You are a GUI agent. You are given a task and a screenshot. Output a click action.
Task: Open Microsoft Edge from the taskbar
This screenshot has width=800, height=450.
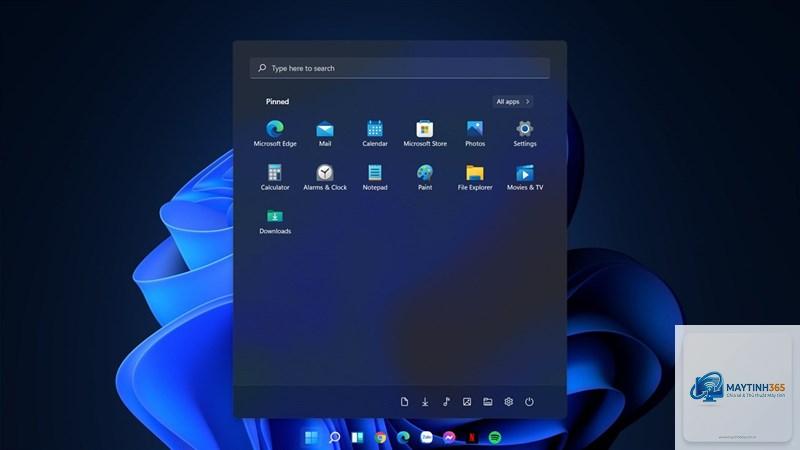coord(403,437)
